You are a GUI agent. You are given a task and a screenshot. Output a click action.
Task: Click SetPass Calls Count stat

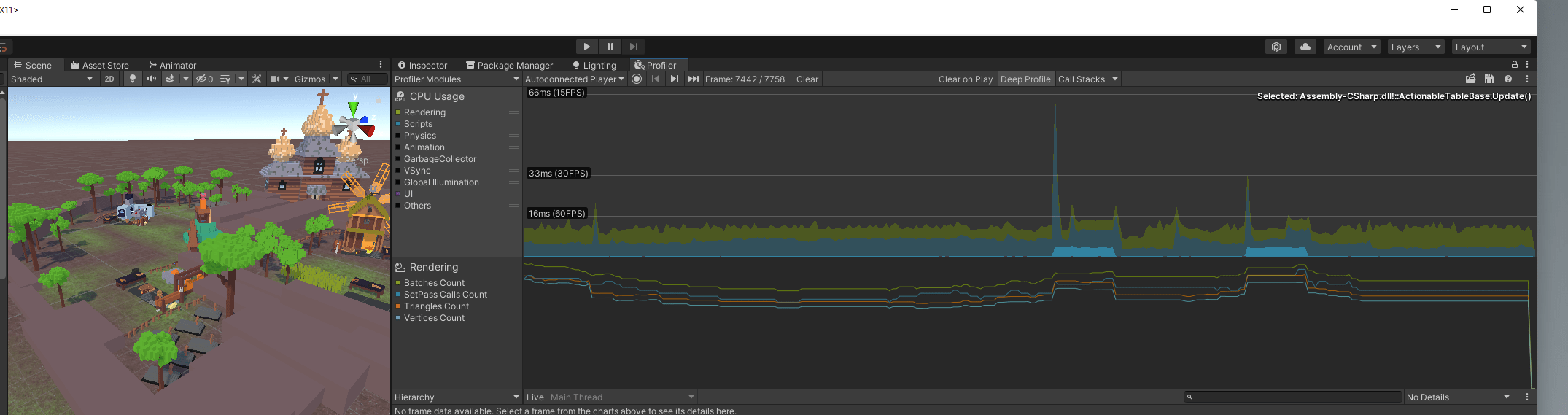click(446, 295)
